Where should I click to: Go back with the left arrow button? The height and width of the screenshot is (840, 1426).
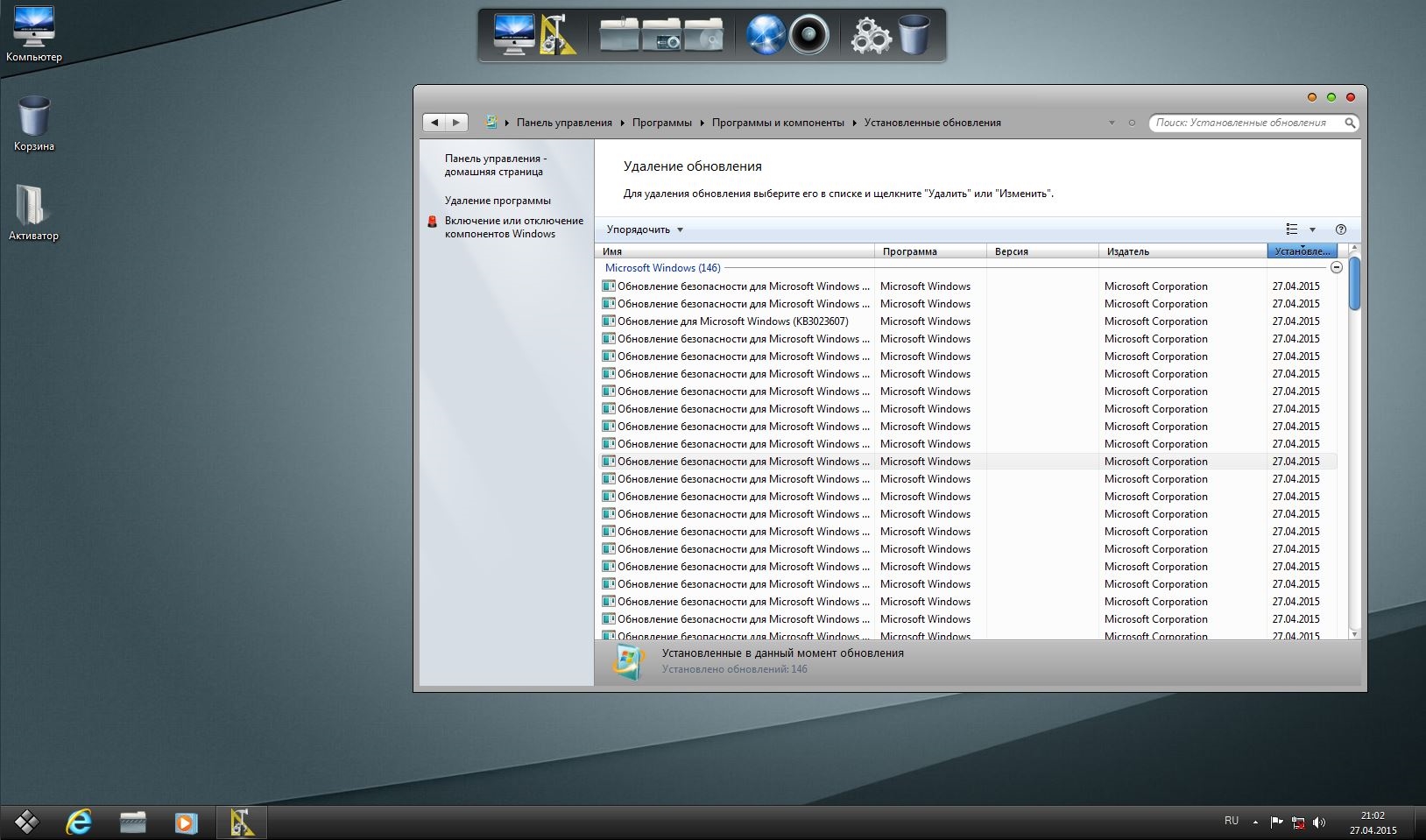tap(434, 123)
